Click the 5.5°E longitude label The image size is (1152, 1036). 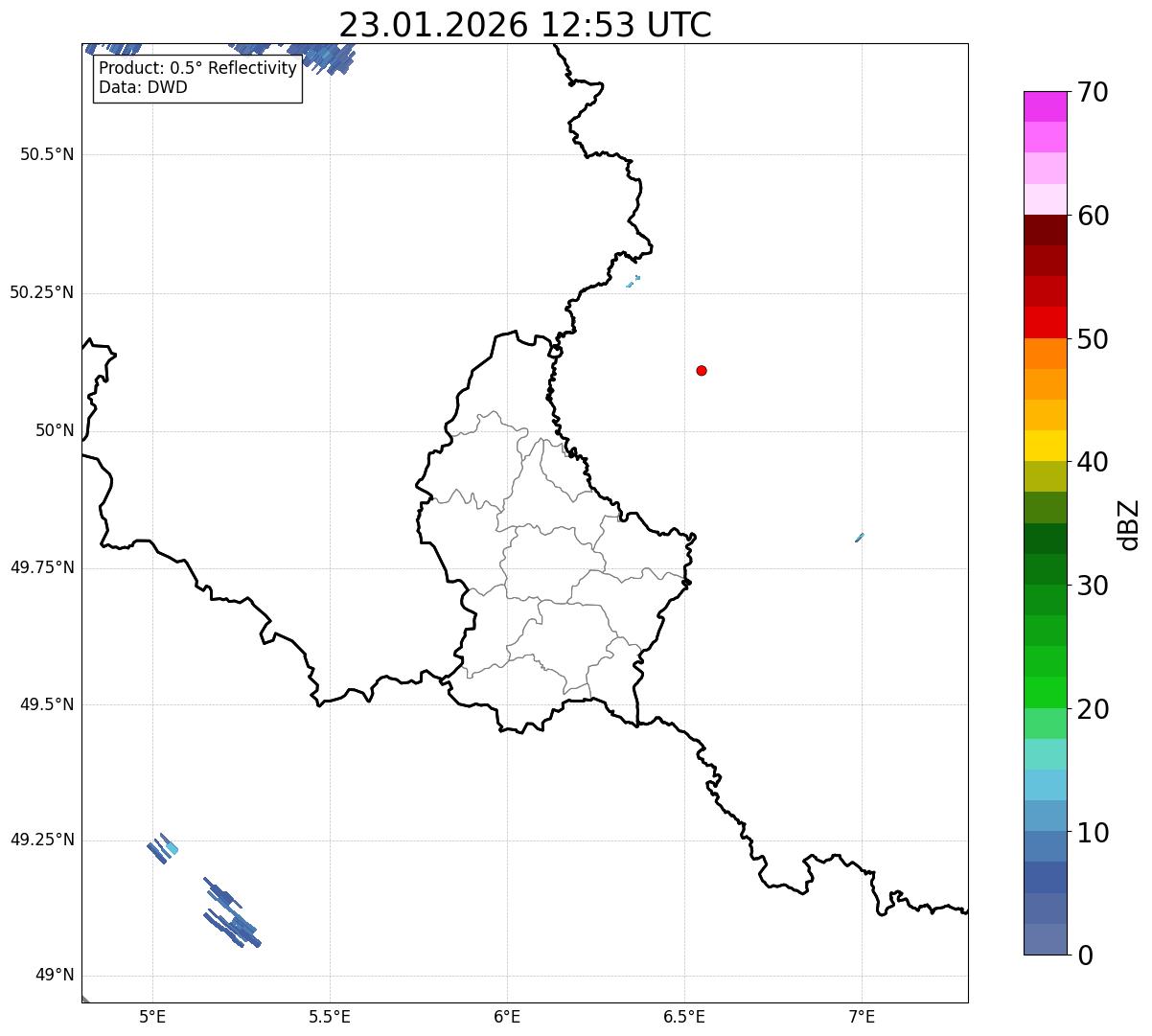coord(330,1016)
